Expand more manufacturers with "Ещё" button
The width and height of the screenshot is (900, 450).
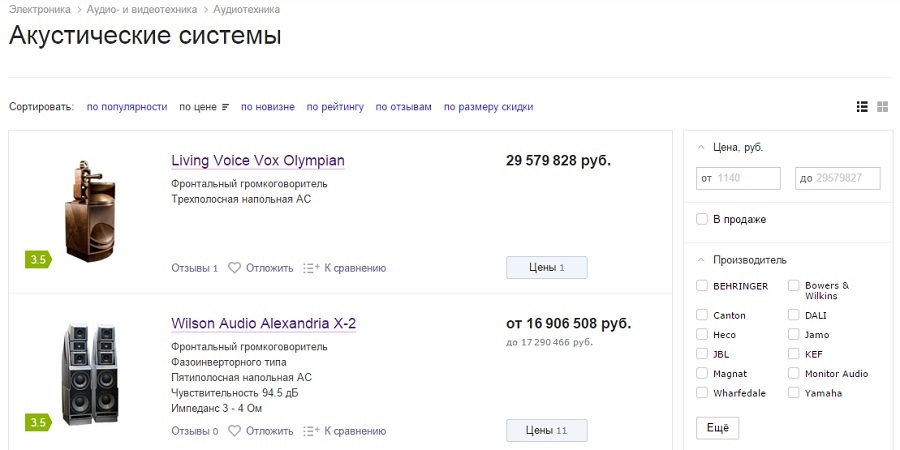[717, 428]
